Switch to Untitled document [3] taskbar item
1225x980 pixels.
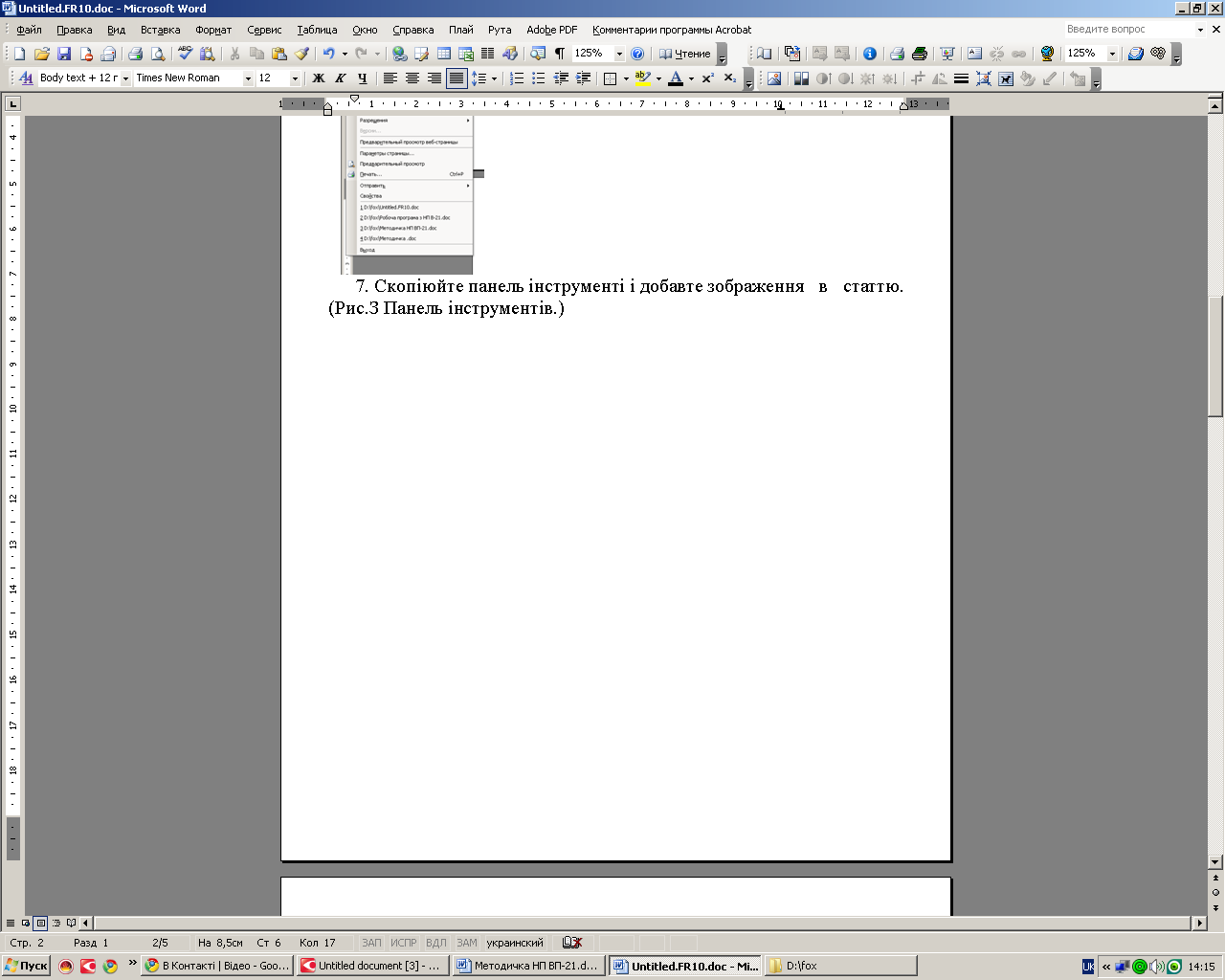pos(372,966)
